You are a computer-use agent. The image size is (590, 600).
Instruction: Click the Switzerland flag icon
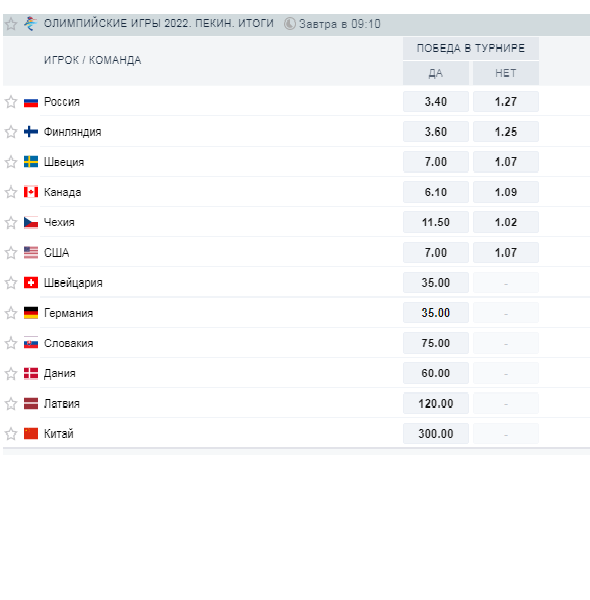point(31,282)
